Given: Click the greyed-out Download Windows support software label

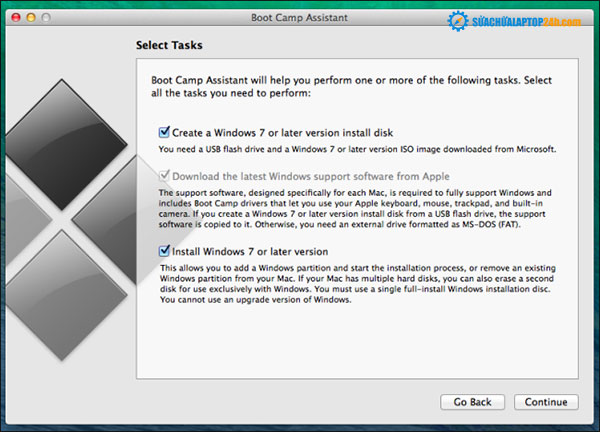Looking at the screenshot, I should 295,176.
